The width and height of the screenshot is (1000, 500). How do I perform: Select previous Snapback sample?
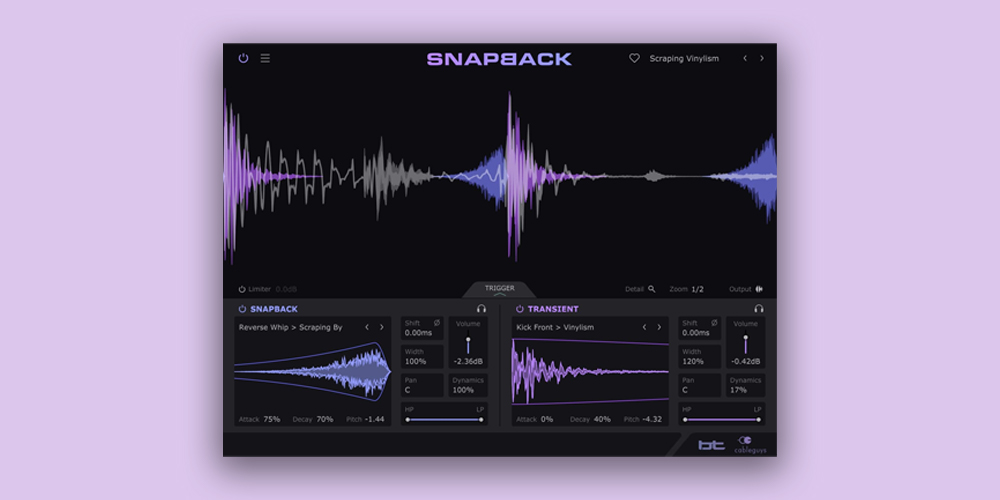[x=367, y=327]
